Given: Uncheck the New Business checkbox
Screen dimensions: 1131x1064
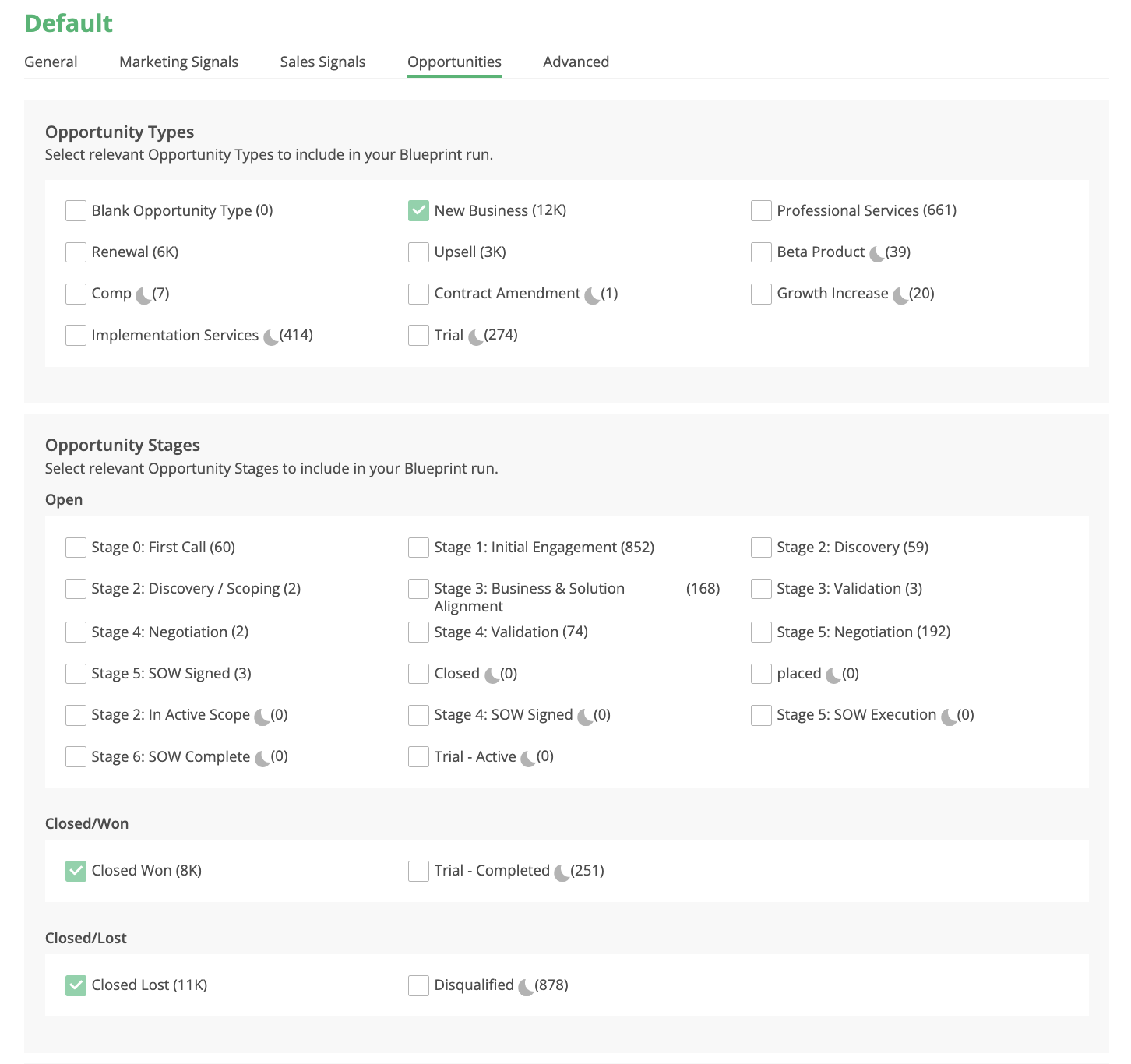Looking at the screenshot, I should pos(418,211).
